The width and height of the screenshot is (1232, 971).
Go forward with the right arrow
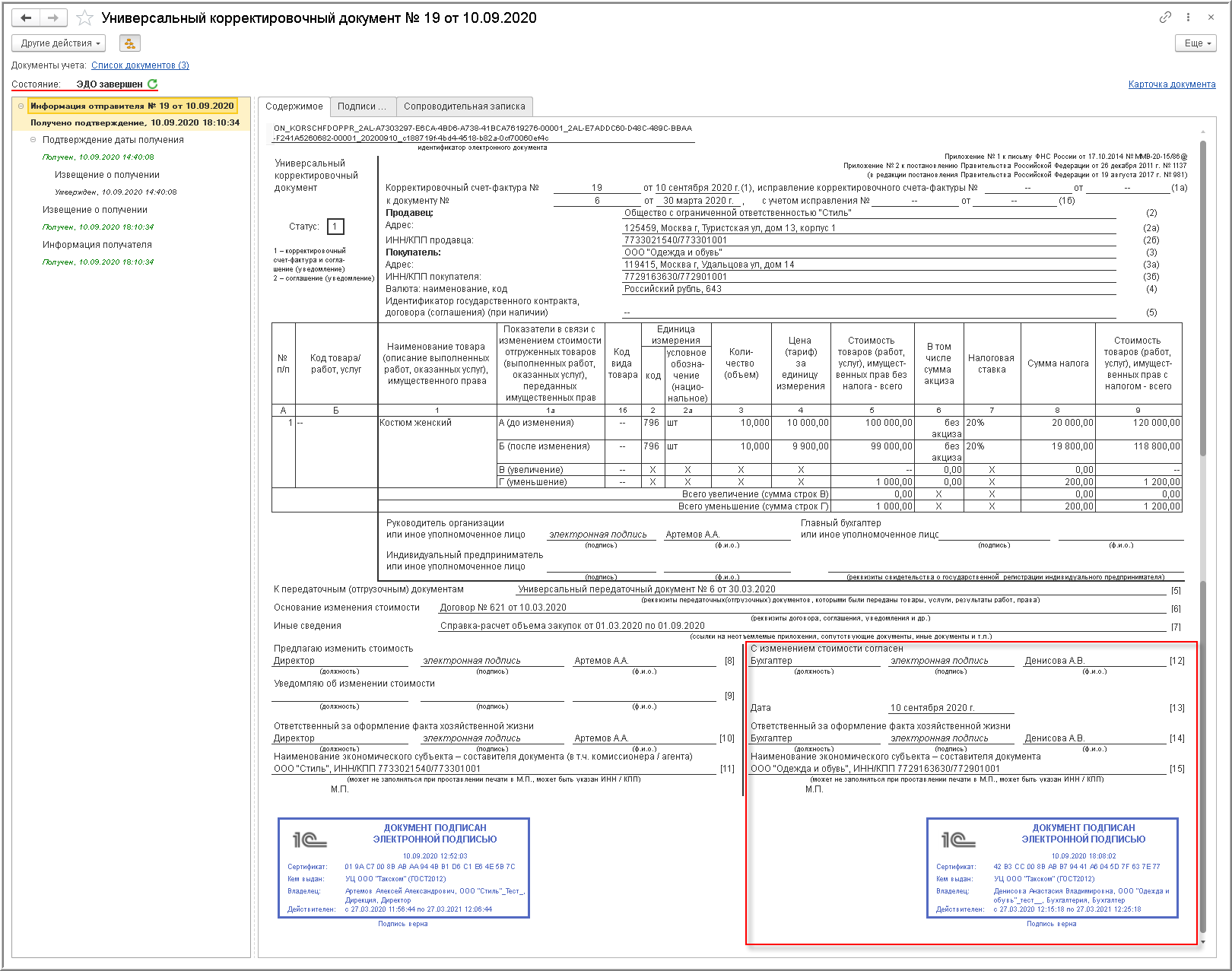tap(52, 17)
